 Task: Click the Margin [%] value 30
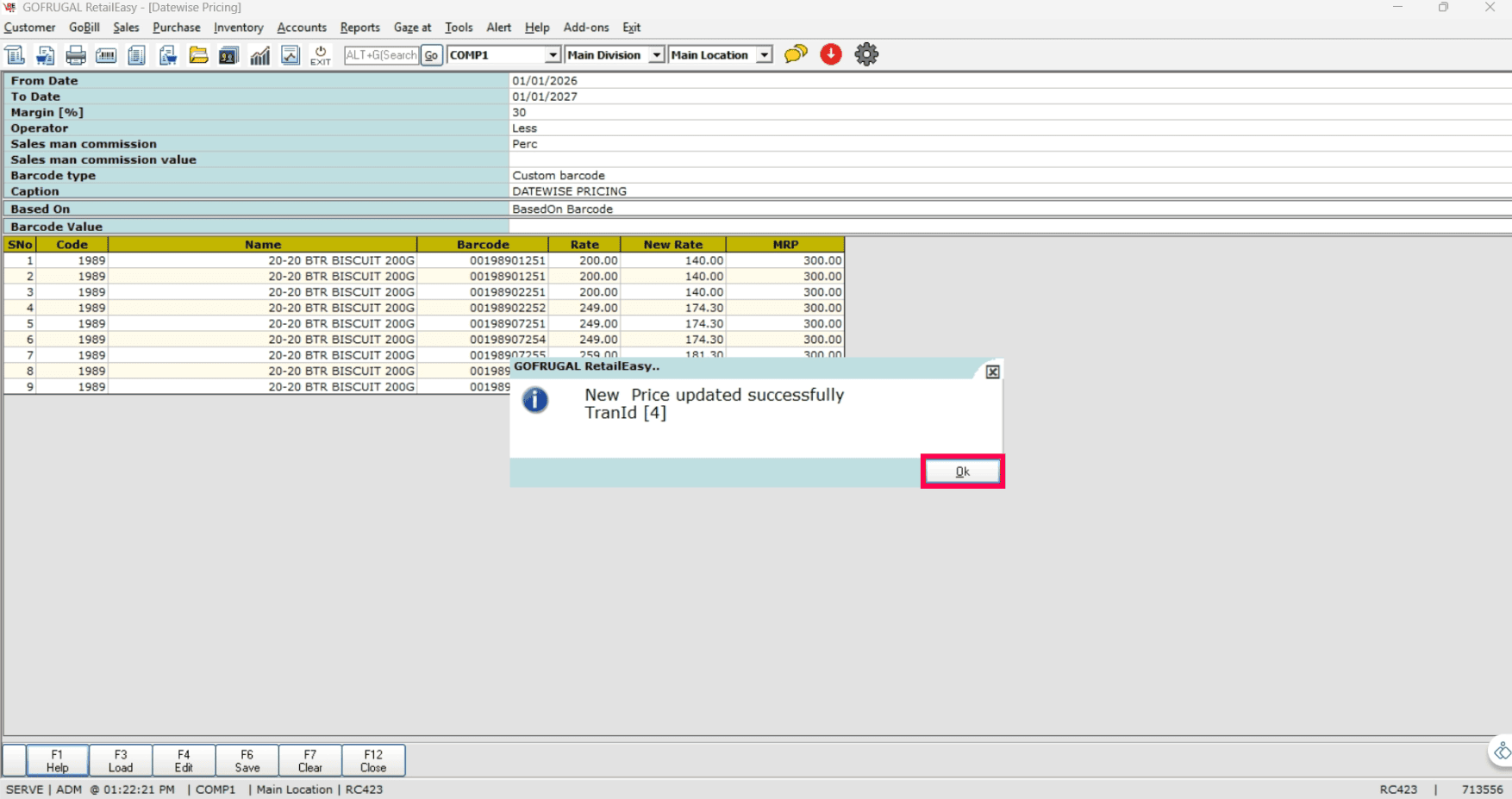click(519, 112)
